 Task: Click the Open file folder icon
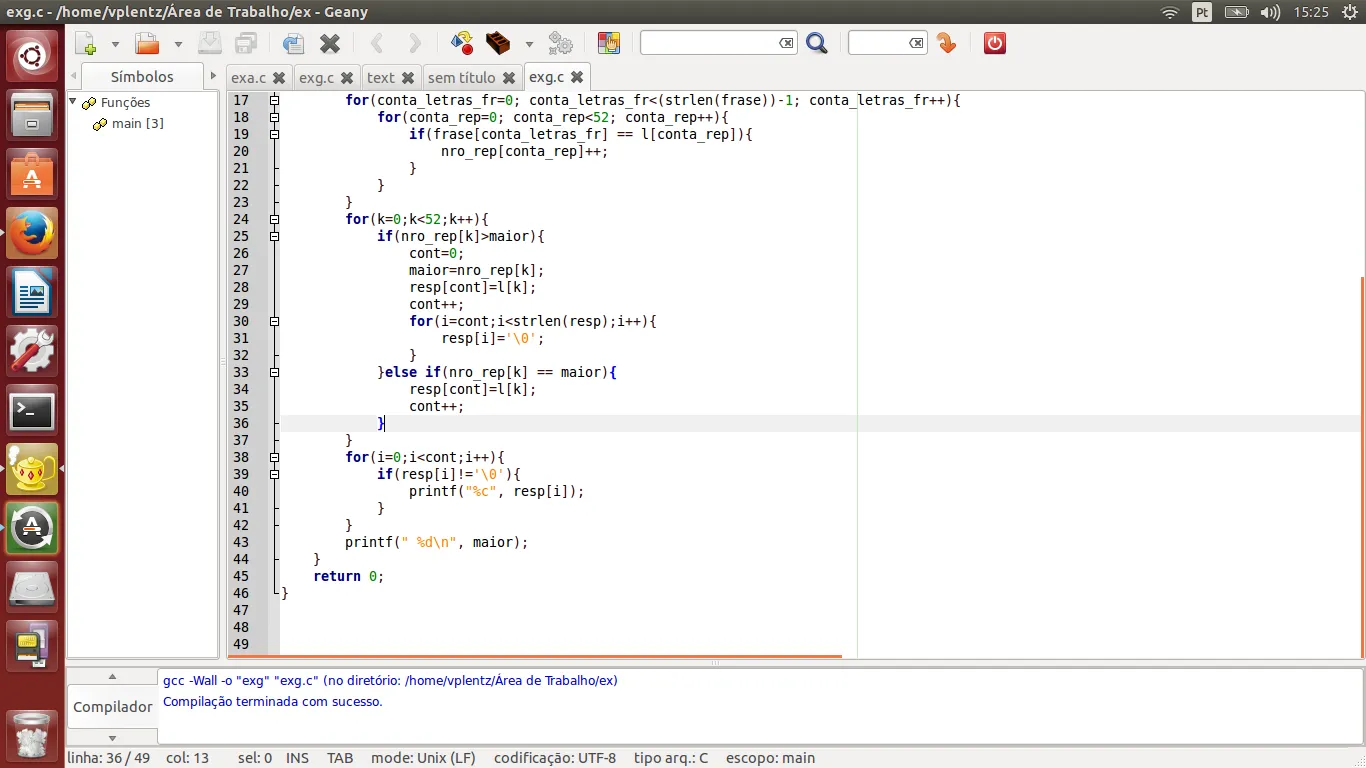(148, 43)
